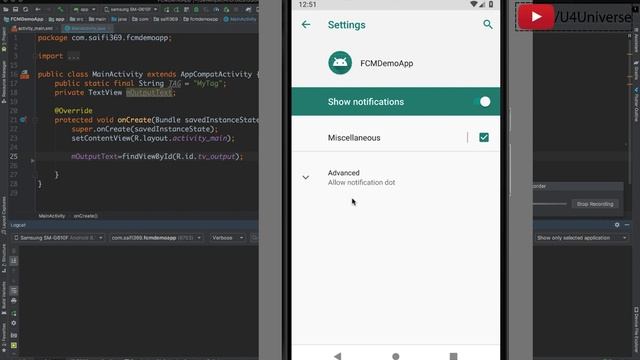The width and height of the screenshot is (640, 360).
Task: Open Logcat sidebar settings gear icon
Action: point(13,323)
